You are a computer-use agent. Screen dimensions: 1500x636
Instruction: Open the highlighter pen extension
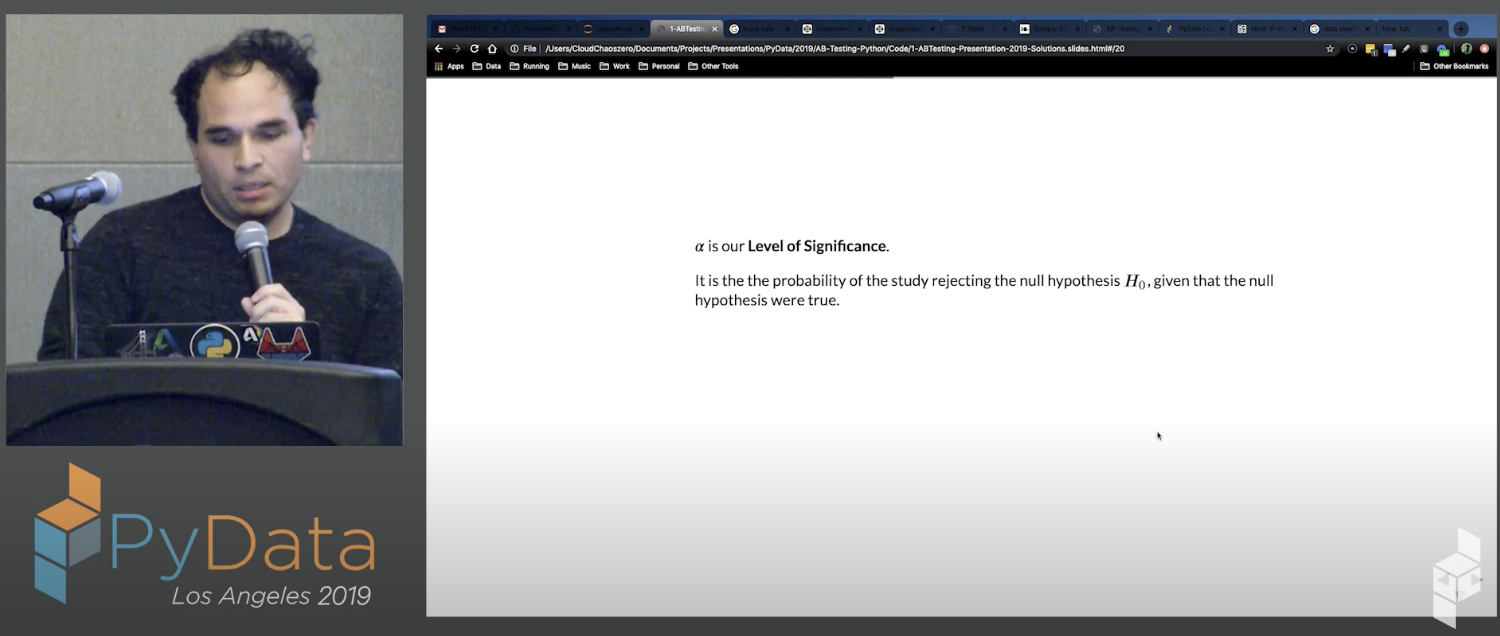pyautogui.click(x=1406, y=48)
